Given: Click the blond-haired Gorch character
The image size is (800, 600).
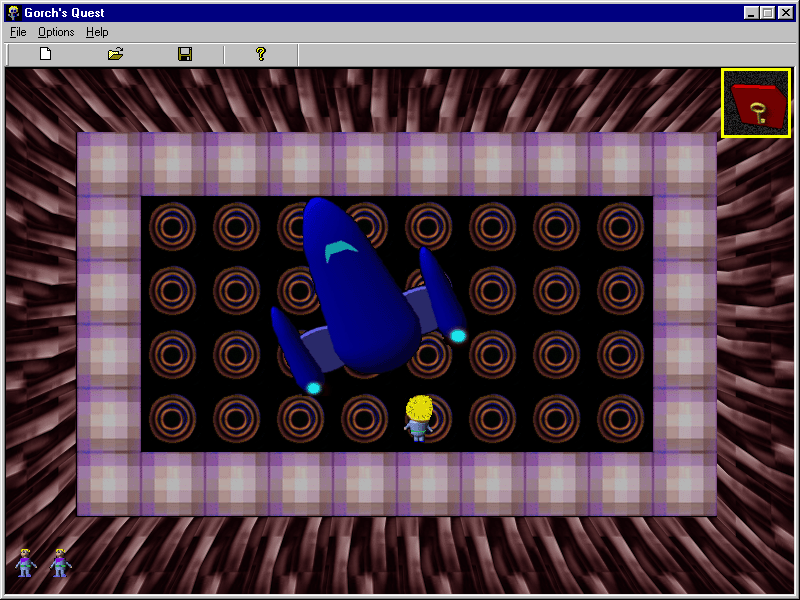Looking at the screenshot, I should coord(418,417).
